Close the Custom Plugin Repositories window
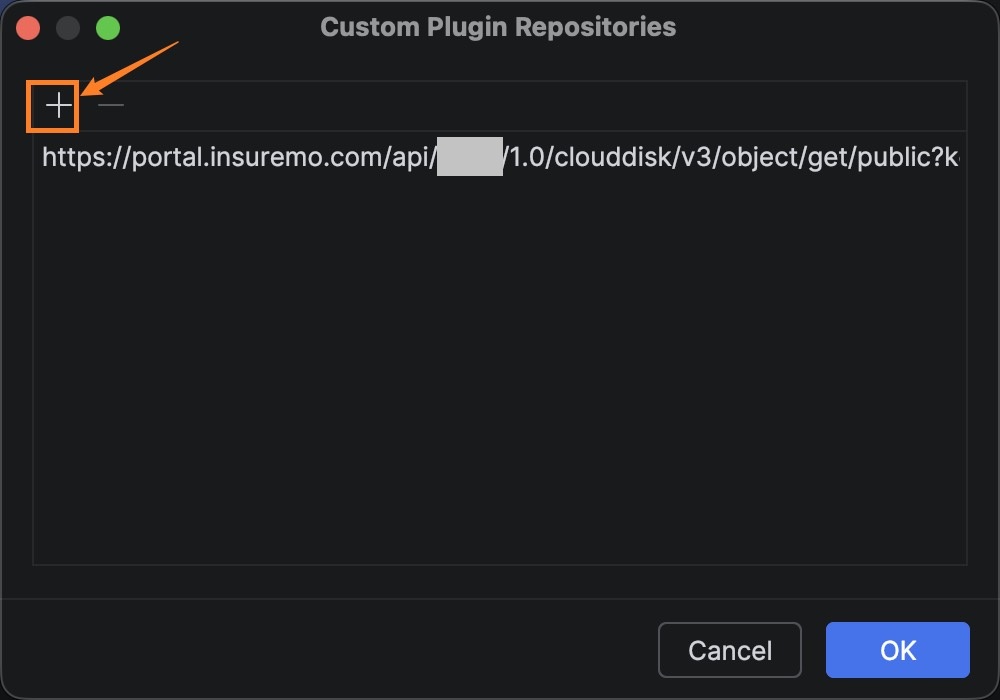This screenshot has height=700, width=1000. click(28, 28)
